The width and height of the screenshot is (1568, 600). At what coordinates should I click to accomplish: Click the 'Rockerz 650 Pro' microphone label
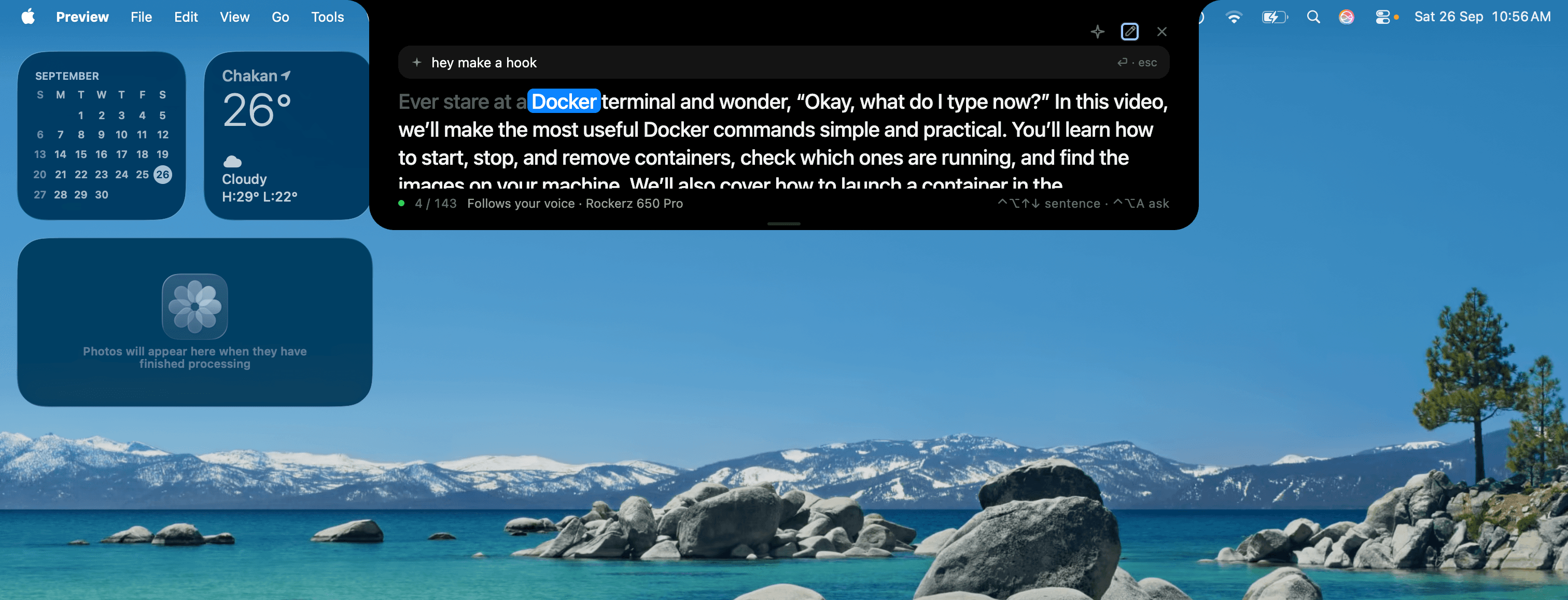[634, 203]
